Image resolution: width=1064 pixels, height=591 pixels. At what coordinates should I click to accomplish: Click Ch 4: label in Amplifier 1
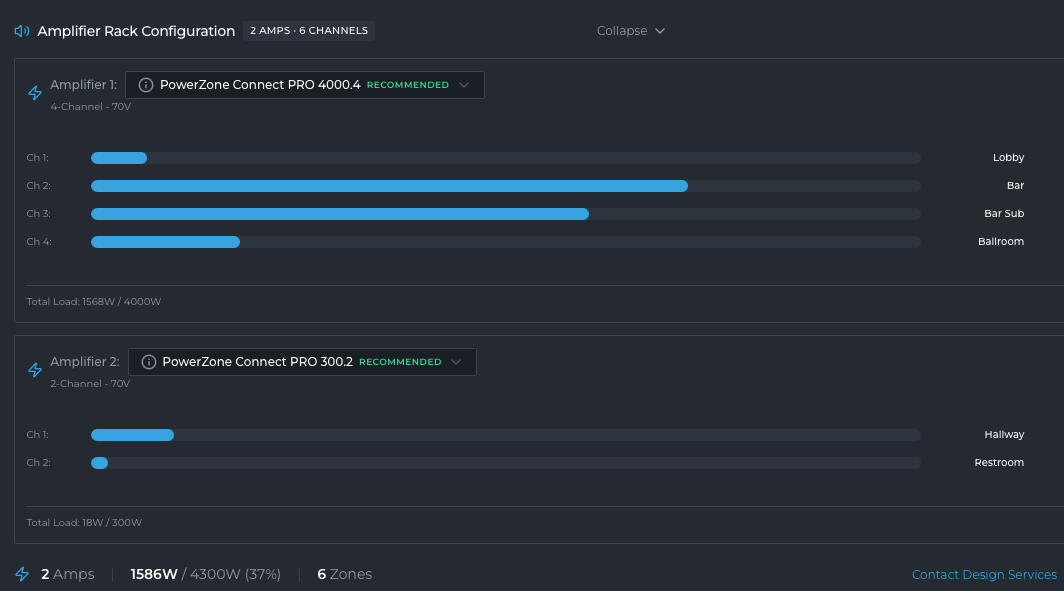coord(39,242)
